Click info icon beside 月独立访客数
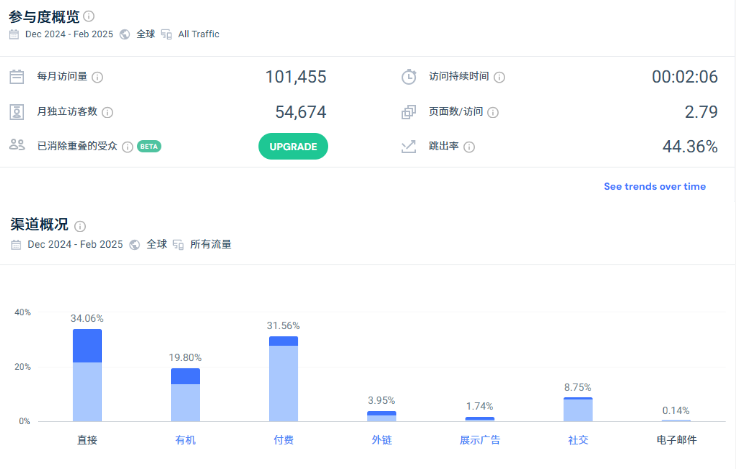This screenshot has height=469, width=736. tap(107, 113)
